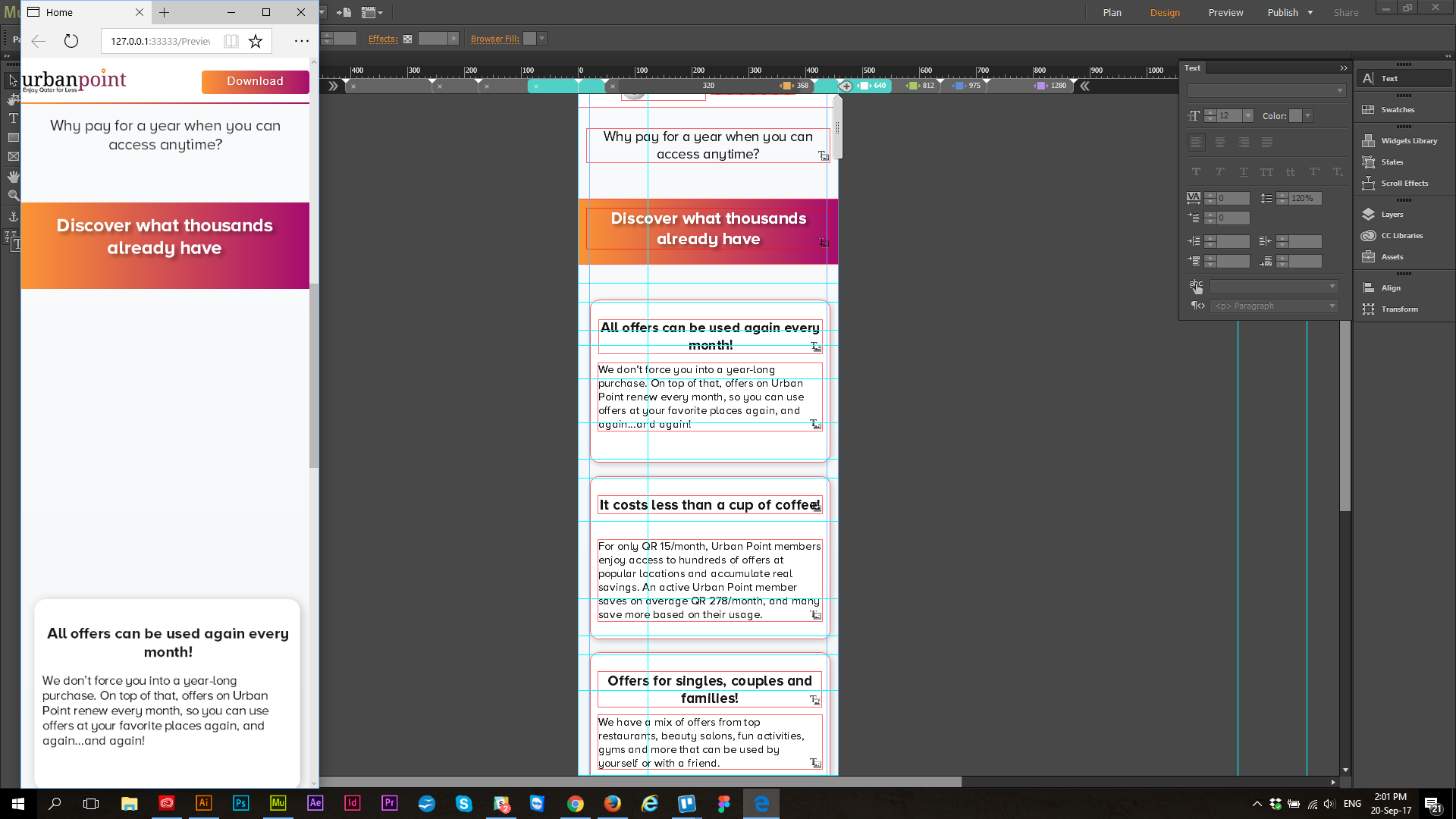Toggle all caps TT text style
The image size is (1456, 819).
(x=1267, y=172)
